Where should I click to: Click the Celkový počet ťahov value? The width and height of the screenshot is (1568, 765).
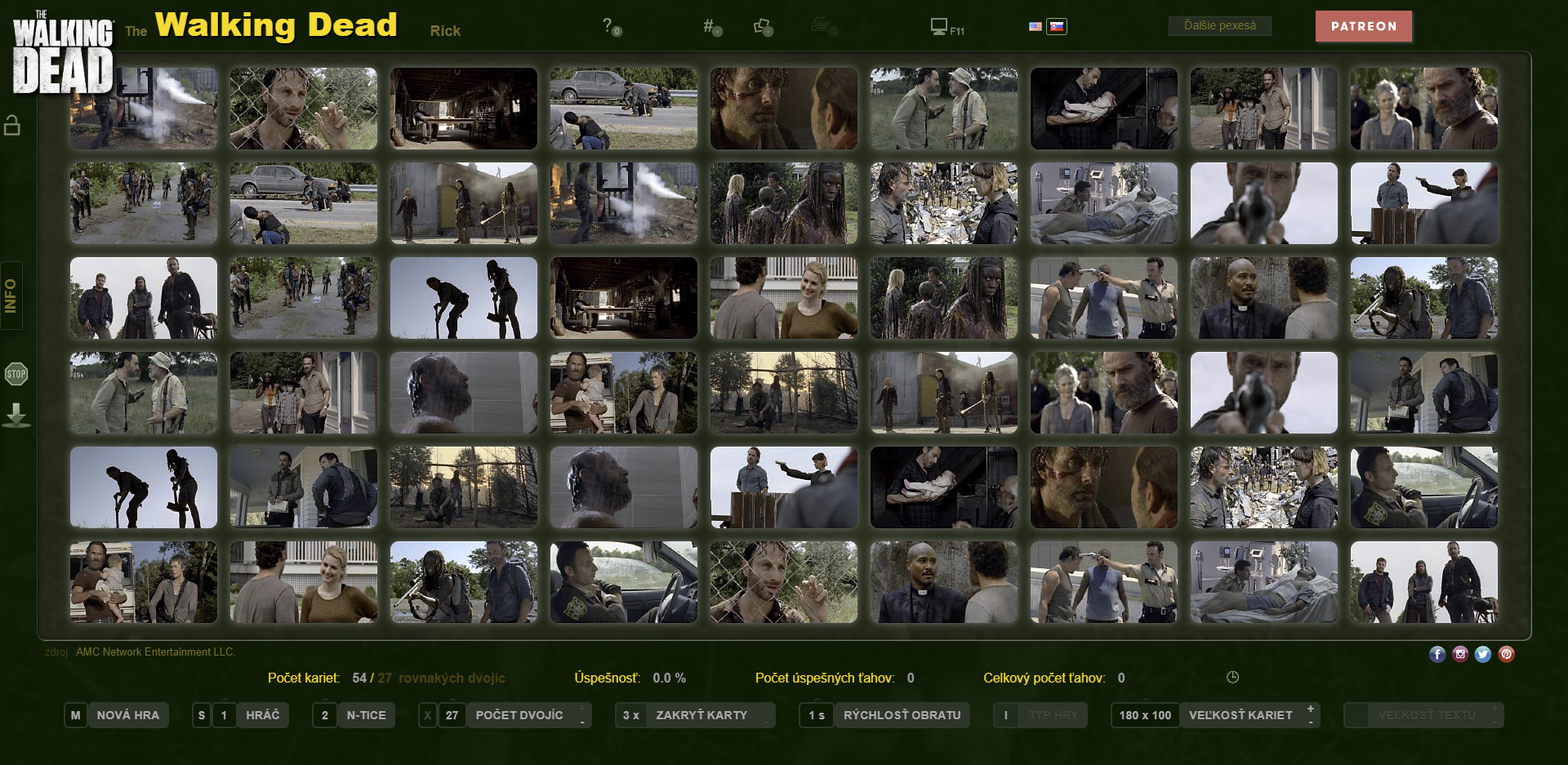[1121, 678]
